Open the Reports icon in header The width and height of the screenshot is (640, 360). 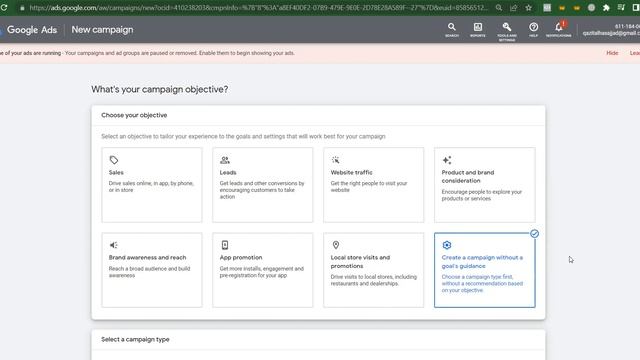(478, 29)
